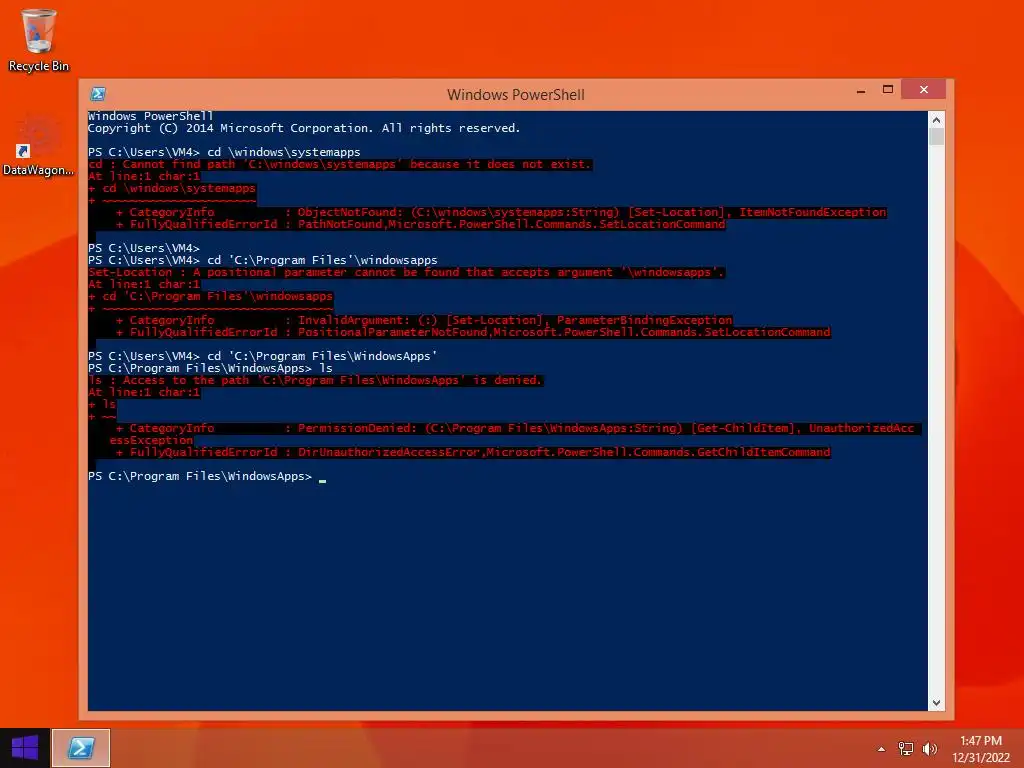Image resolution: width=1024 pixels, height=768 pixels.
Task: Click the PermissionDenied CategoryInfo line
Action: (x=515, y=428)
